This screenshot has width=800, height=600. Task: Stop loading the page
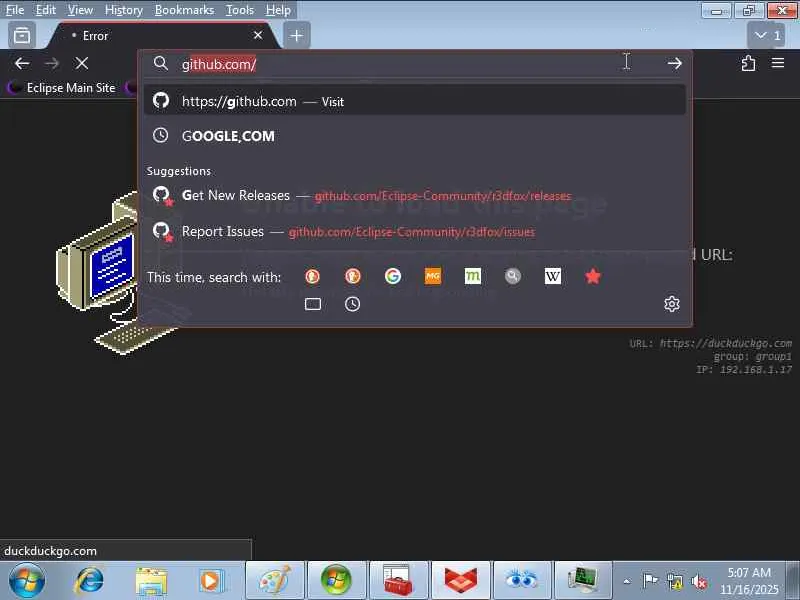pyautogui.click(x=82, y=63)
